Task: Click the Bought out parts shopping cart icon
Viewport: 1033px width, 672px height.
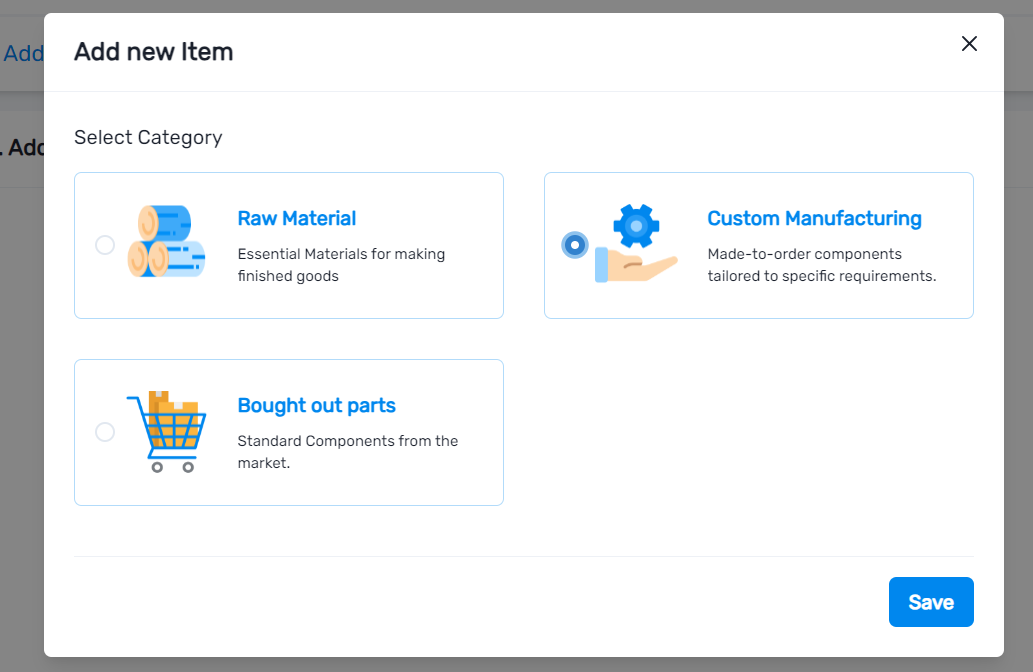Action: click(166, 431)
